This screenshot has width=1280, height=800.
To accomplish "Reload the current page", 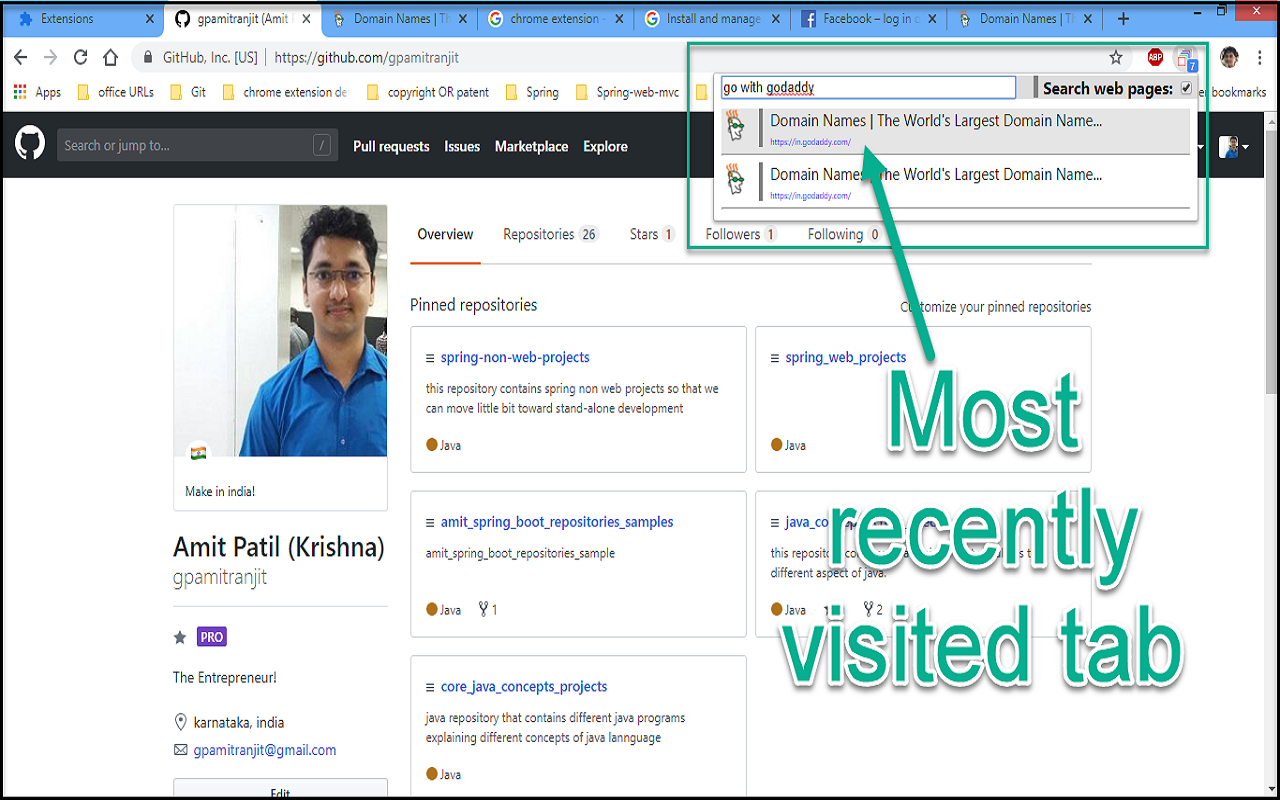I will (80, 57).
